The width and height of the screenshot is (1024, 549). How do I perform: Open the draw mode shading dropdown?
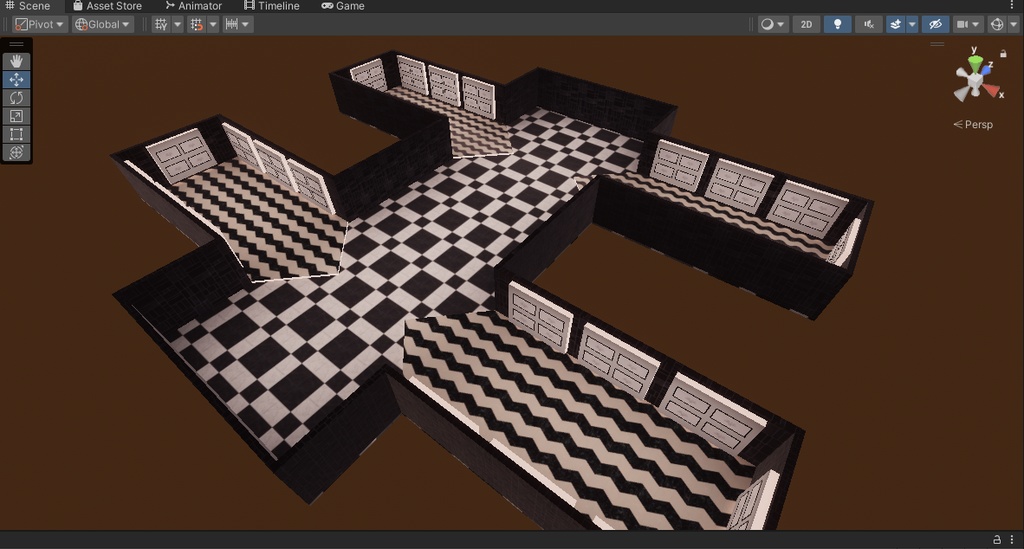773,24
